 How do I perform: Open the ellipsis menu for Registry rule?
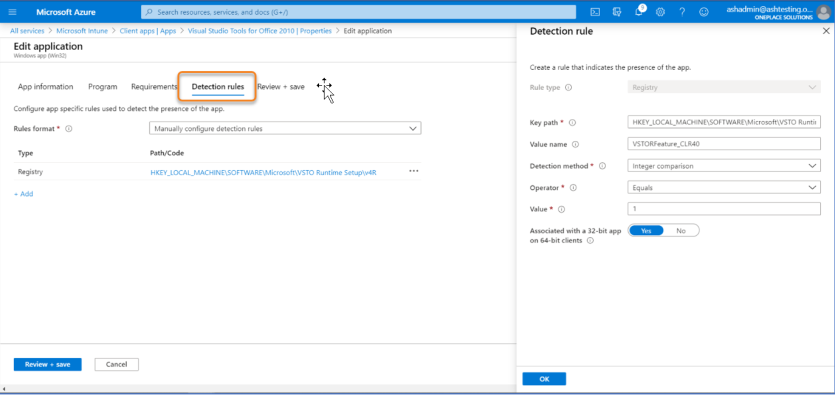coord(414,171)
